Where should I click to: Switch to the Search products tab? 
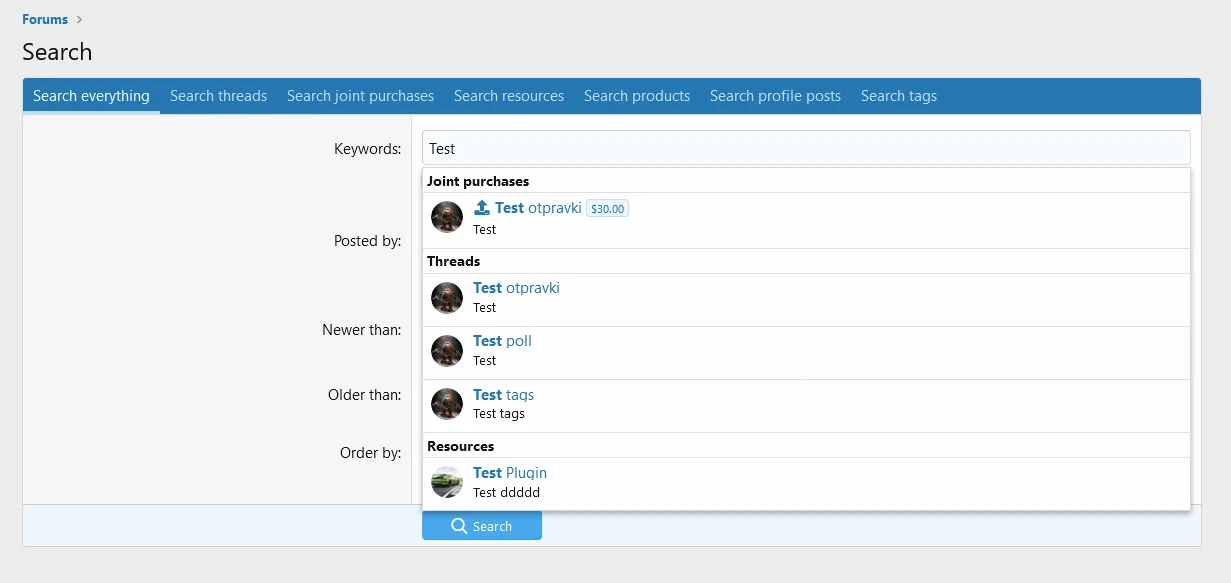(637, 96)
